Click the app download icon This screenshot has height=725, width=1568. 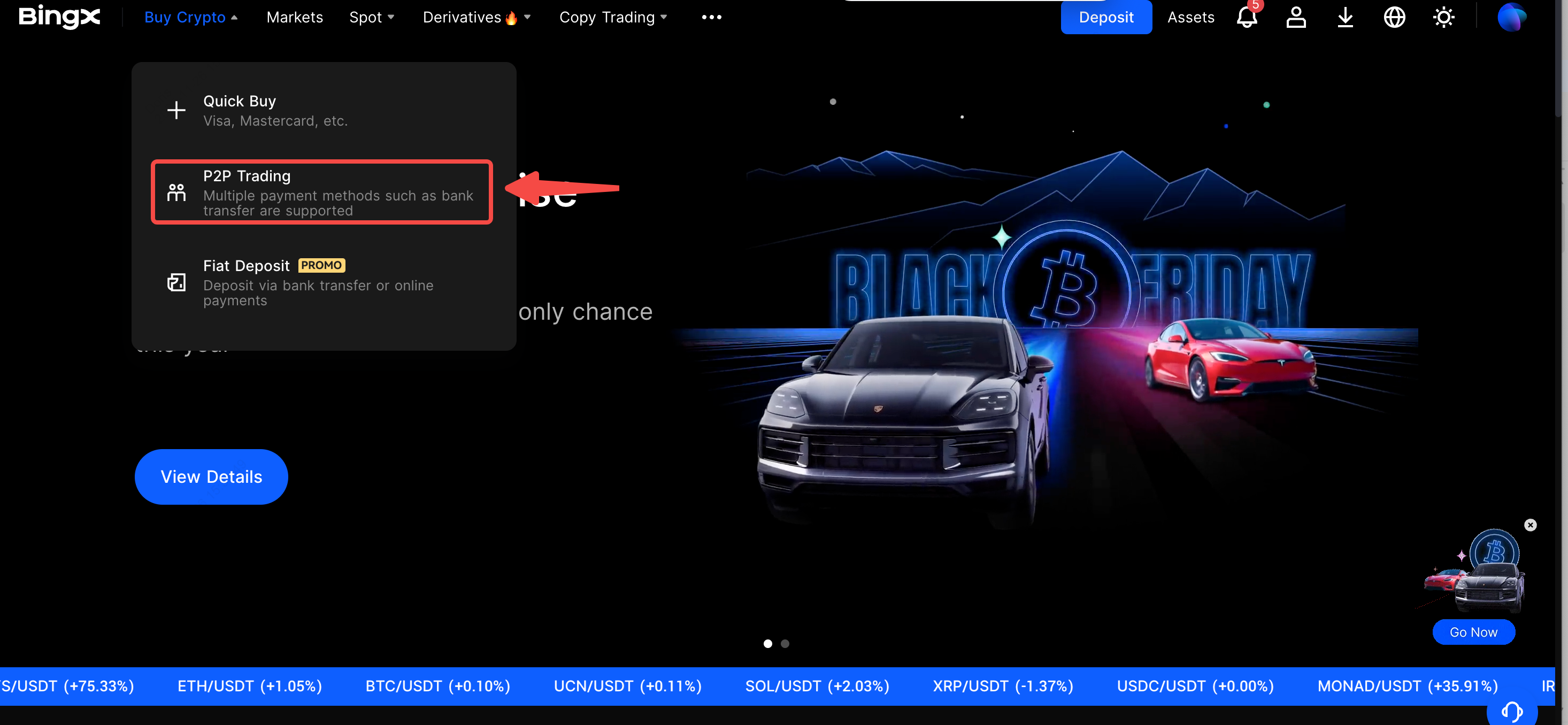(x=1345, y=17)
